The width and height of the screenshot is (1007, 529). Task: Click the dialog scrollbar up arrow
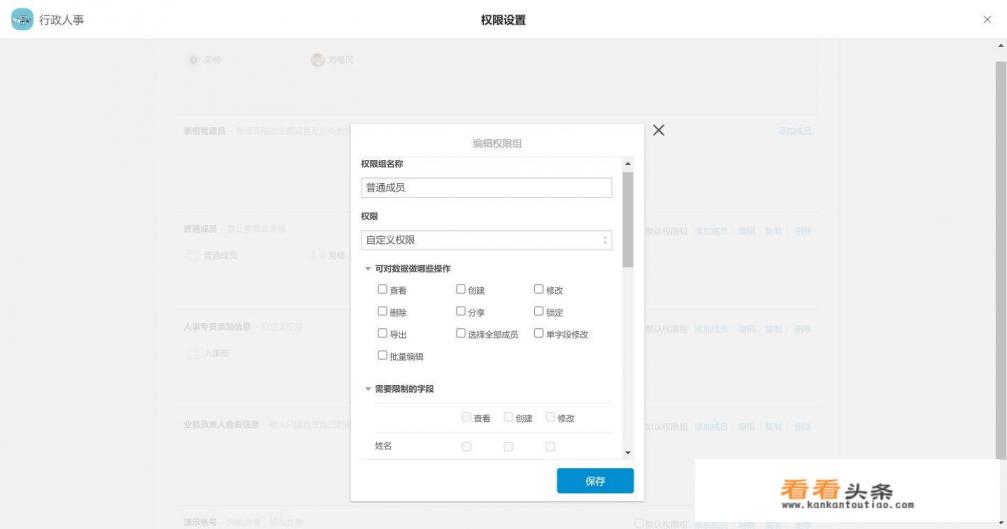pos(628,164)
